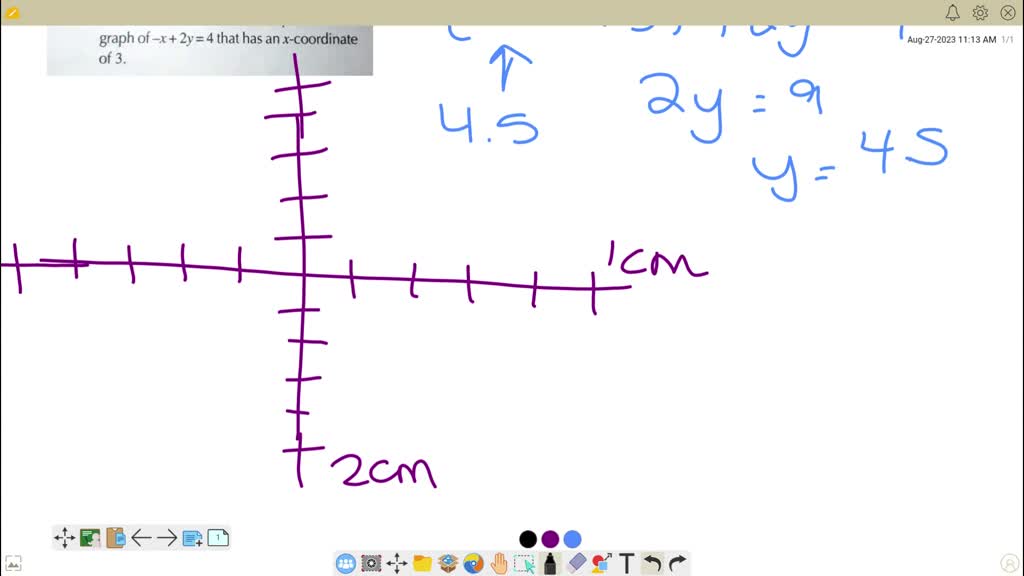Image resolution: width=1024 pixels, height=576 pixels.
Task: Select the pen/marker tool
Action: pos(550,563)
